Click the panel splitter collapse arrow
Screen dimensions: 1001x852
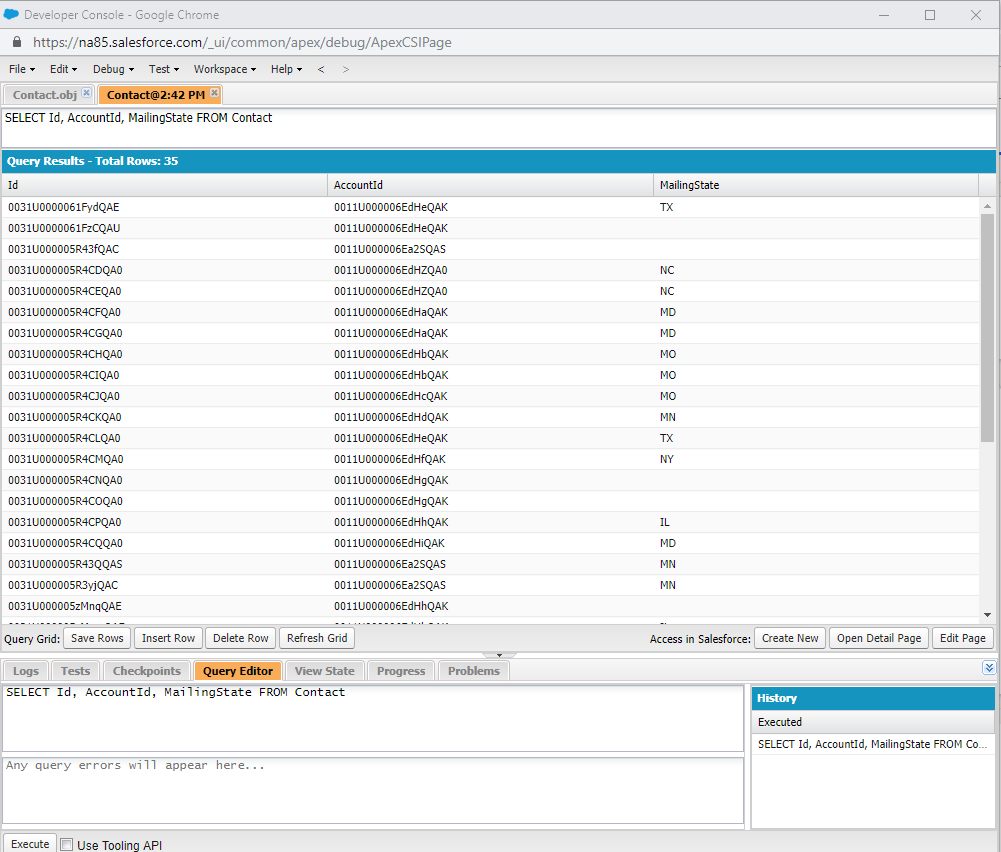(499, 655)
